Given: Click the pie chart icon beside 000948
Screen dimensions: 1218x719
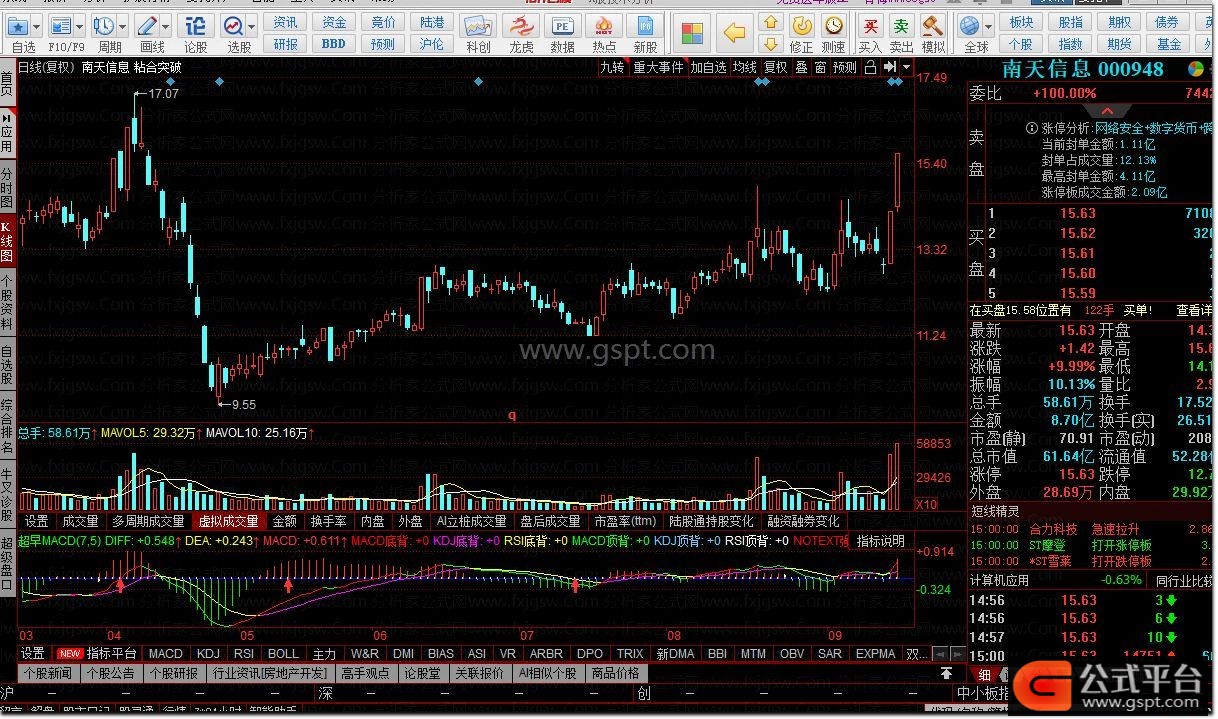Looking at the screenshot, I should point(1196,69).
